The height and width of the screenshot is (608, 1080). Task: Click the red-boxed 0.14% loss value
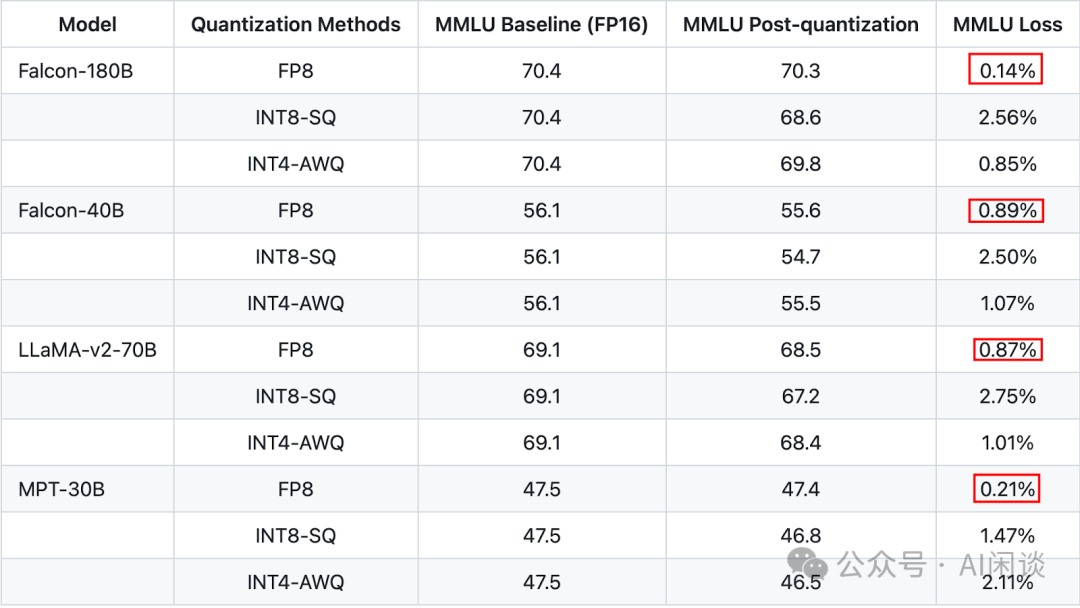click(x=1006, y=71)
